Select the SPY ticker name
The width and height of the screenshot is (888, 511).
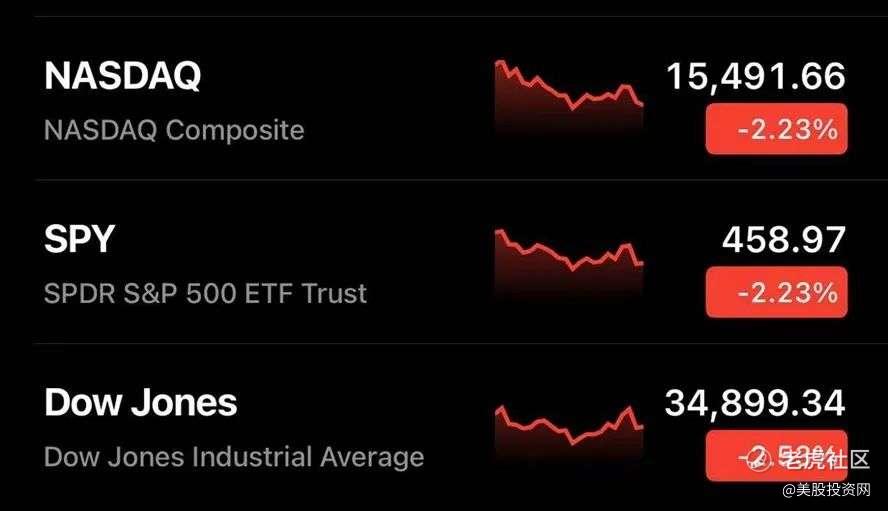tap(79, 239)
